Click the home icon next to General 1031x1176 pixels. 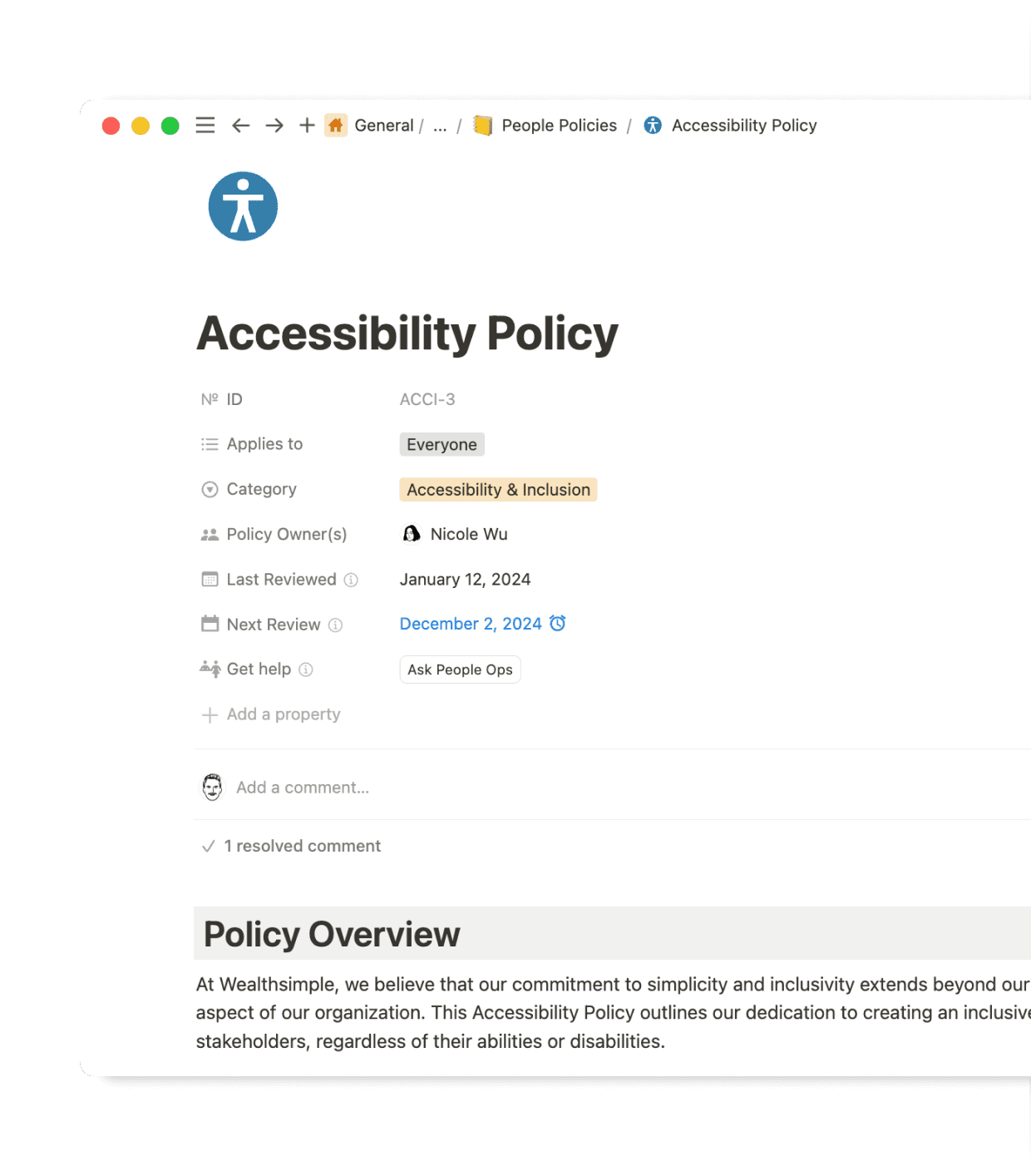point(336,126)
